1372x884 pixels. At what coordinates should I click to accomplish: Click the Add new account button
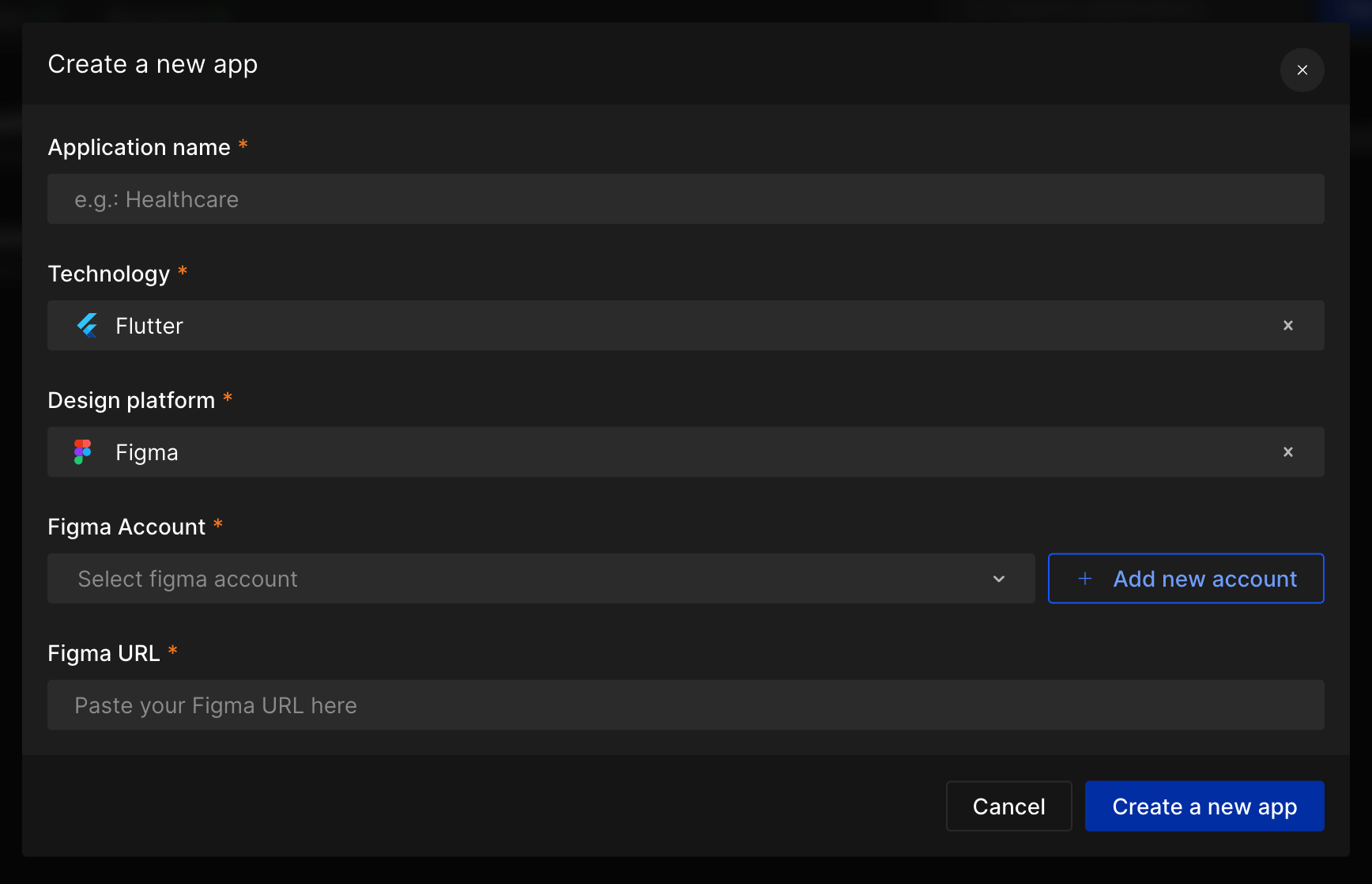(x=1185, y=579)
